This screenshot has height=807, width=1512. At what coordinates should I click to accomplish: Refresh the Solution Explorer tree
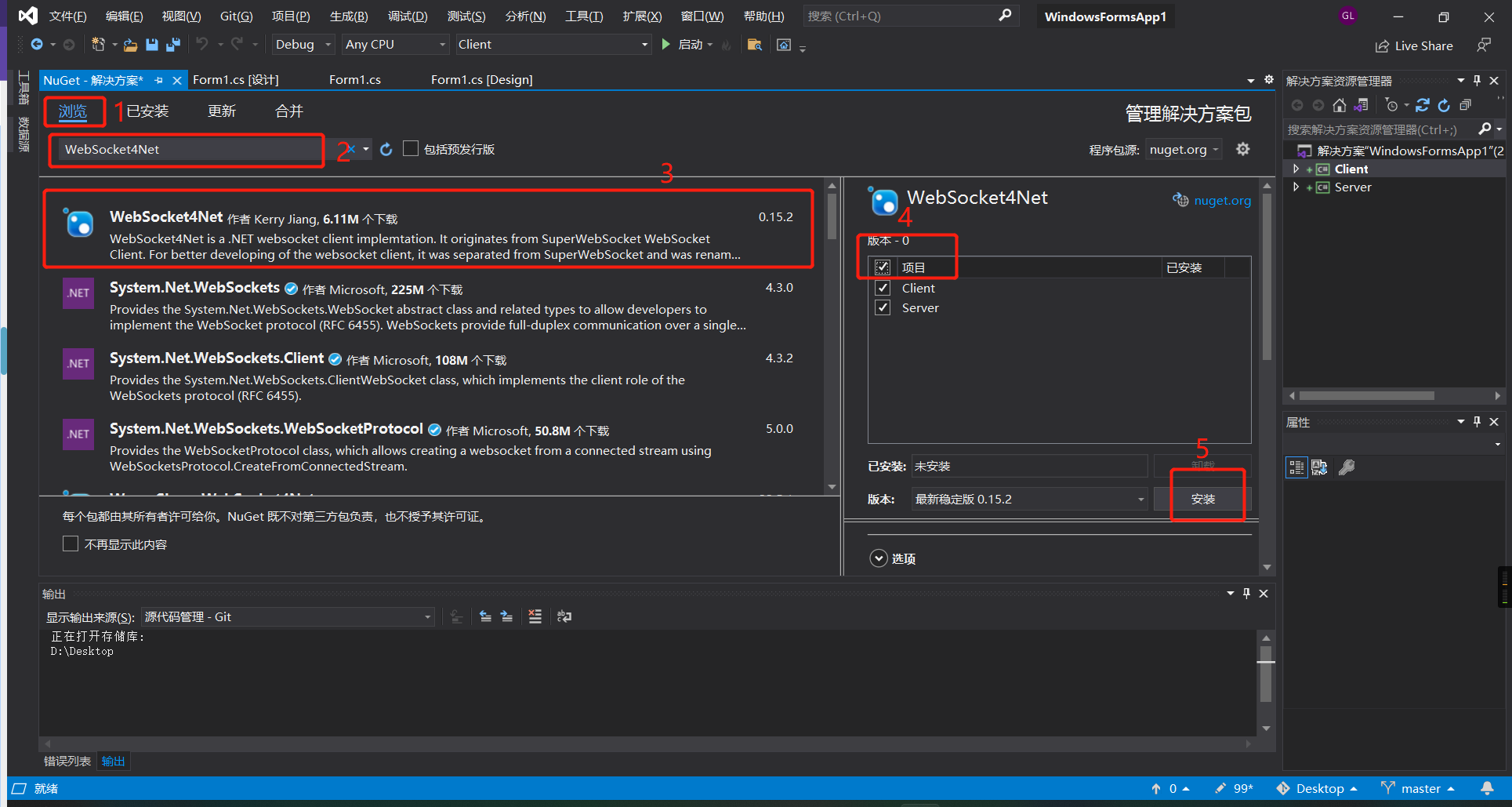click(1444, 105)
